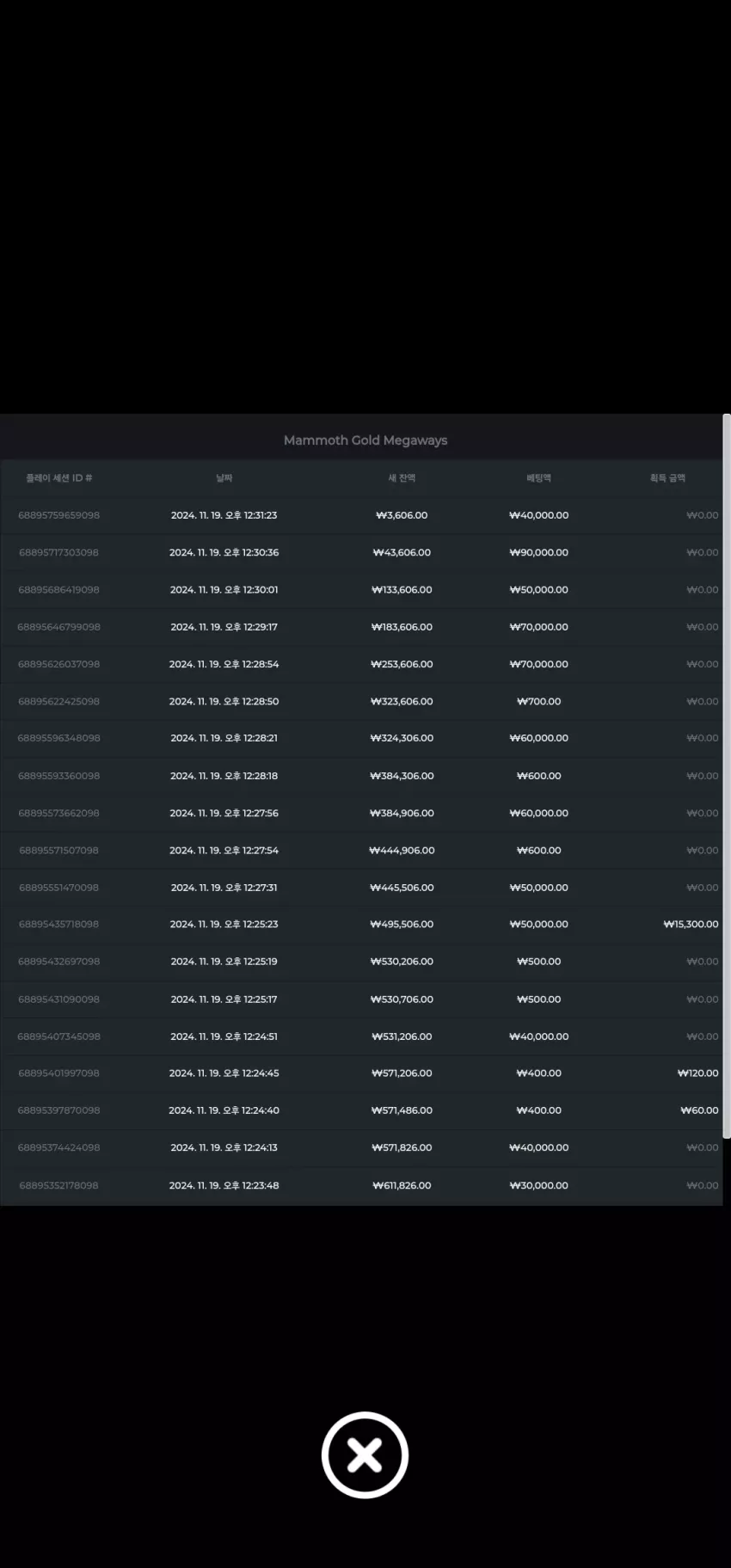The height and width of the screenshot is (1568, 731).
Task: Click the date ending 12:25:23
Action: point(224,925)
